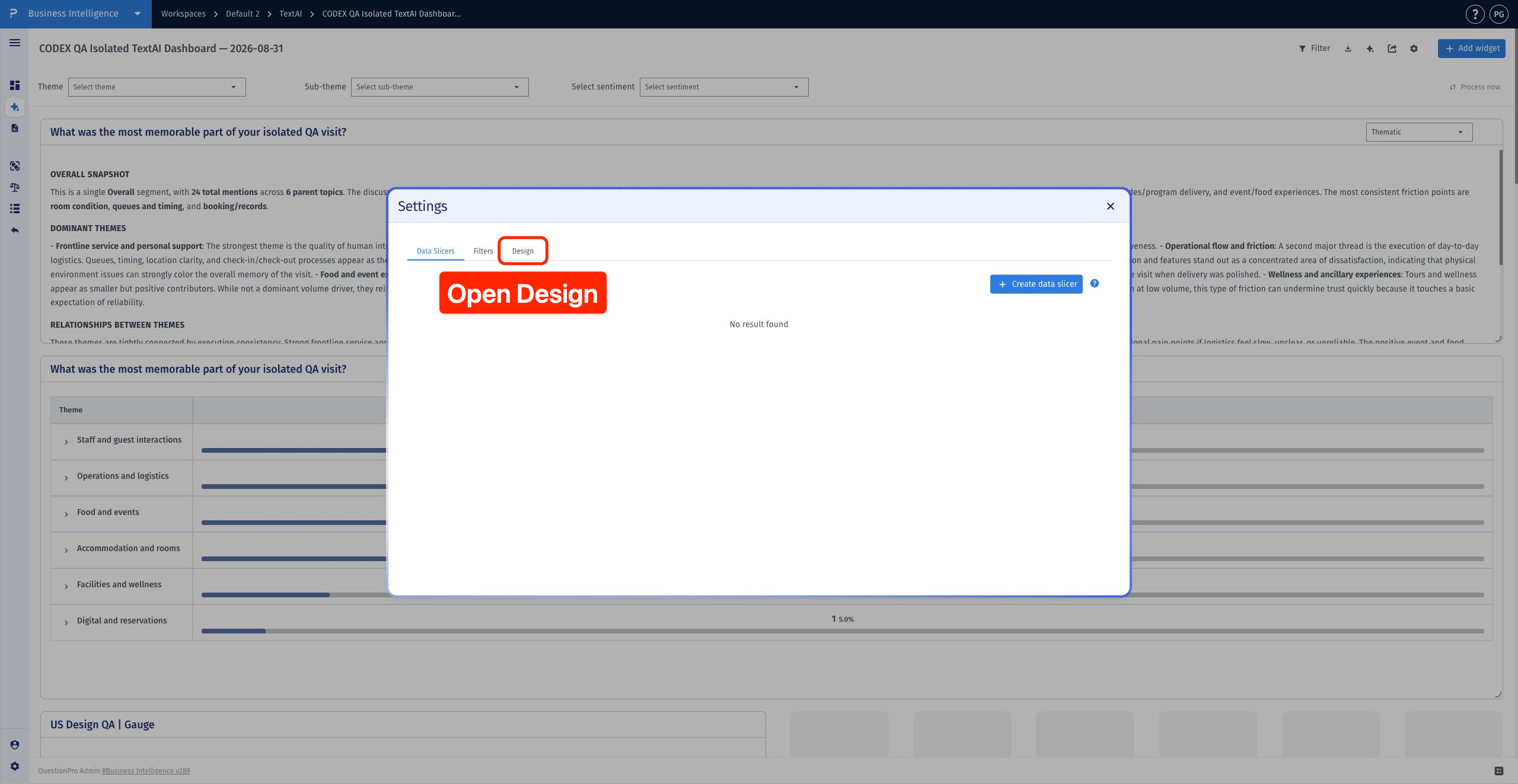Click the AI sparkle toolbar icon
The height and width of the screenshot is (784, 1518).
[x=1370, y=49]
